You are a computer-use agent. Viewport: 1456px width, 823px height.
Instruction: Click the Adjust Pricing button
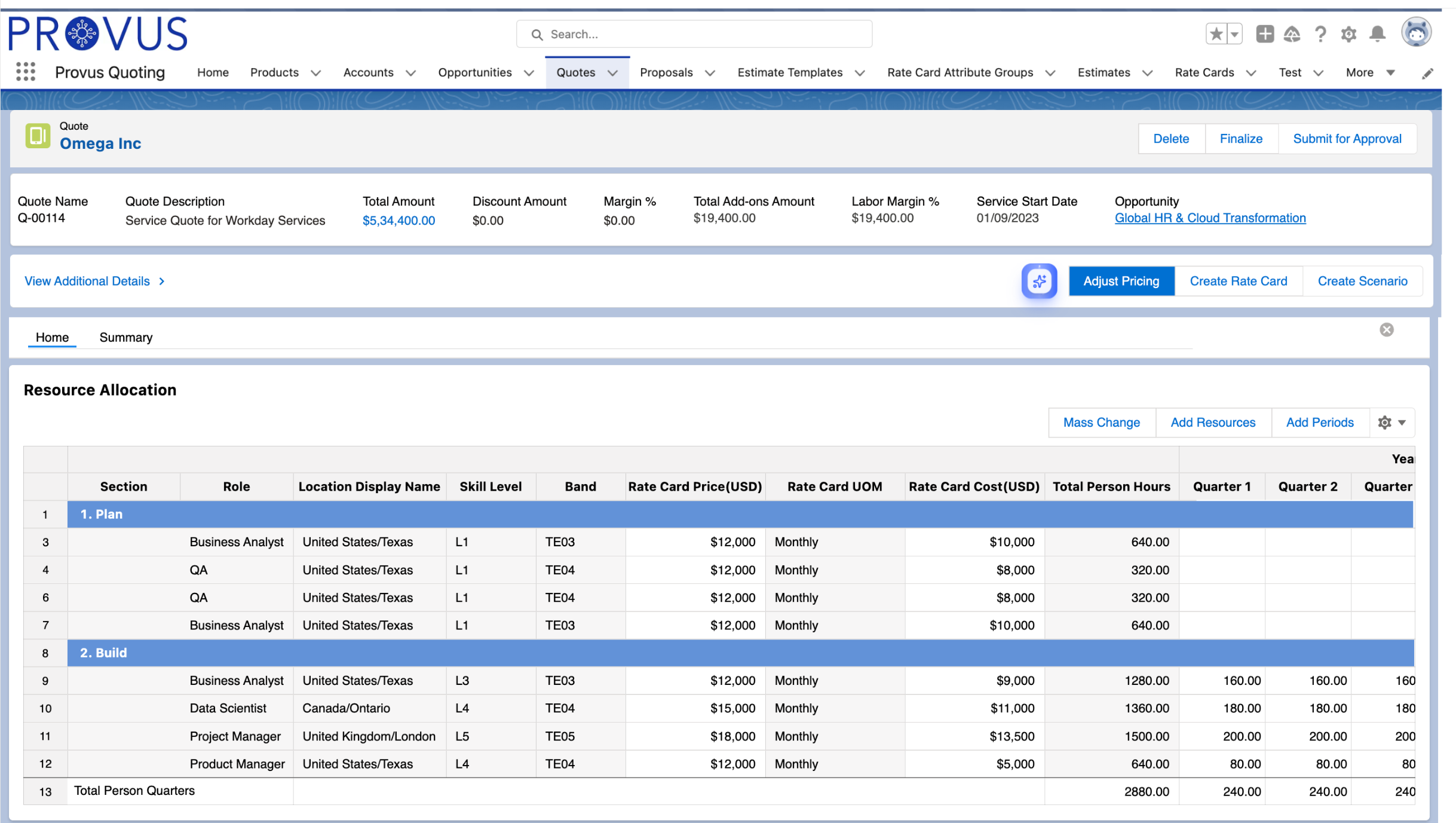click(1121, 281)
